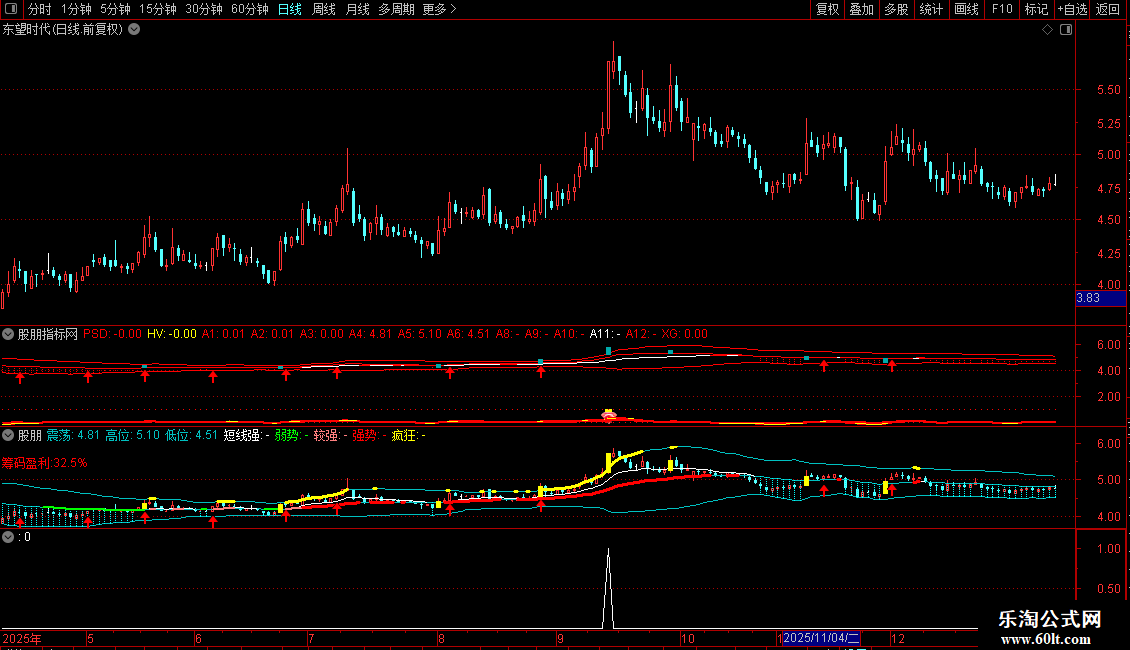Switch to 60分钟 period
The image size is (1130, 650).
coord(250,9)
